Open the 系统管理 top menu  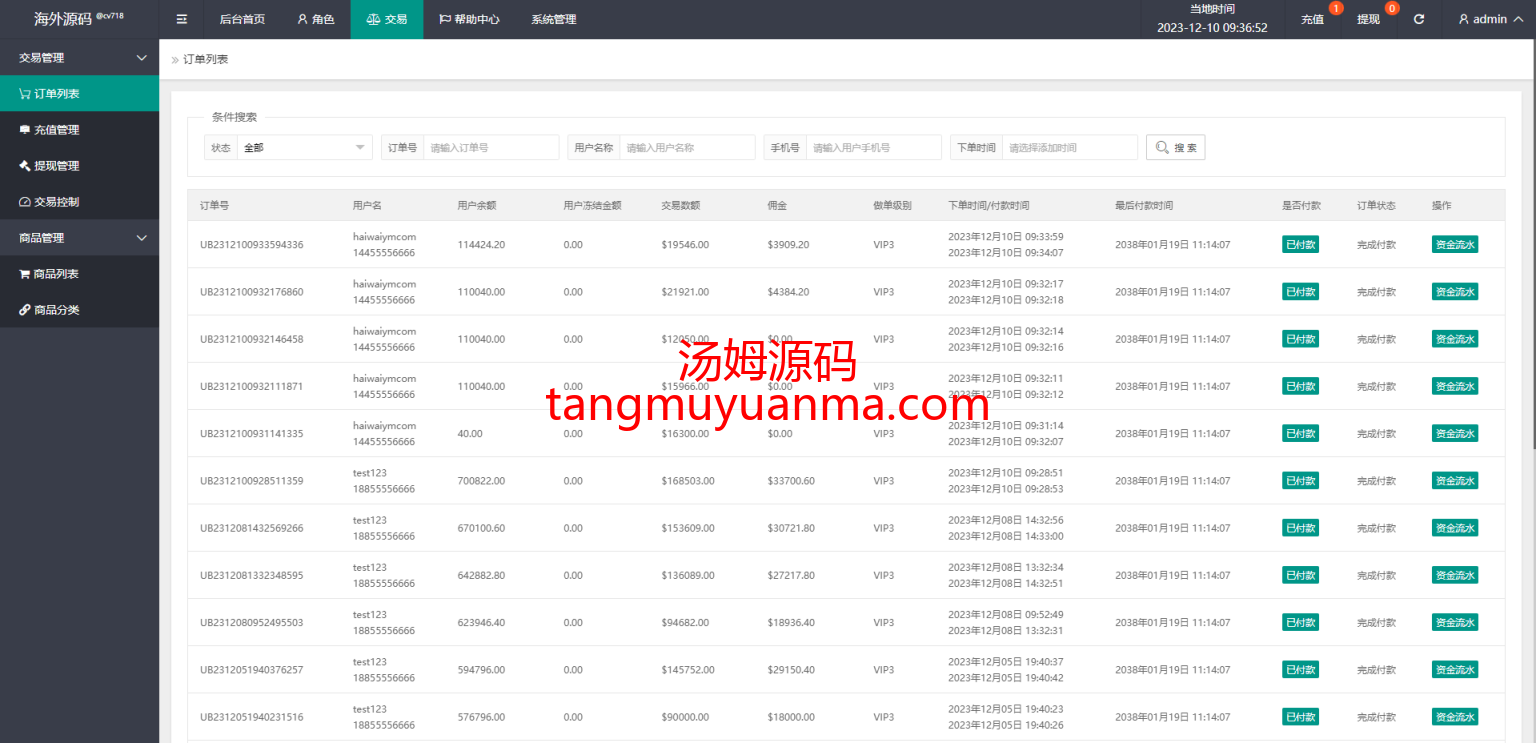pyautogui.click(x=553, y=19)
